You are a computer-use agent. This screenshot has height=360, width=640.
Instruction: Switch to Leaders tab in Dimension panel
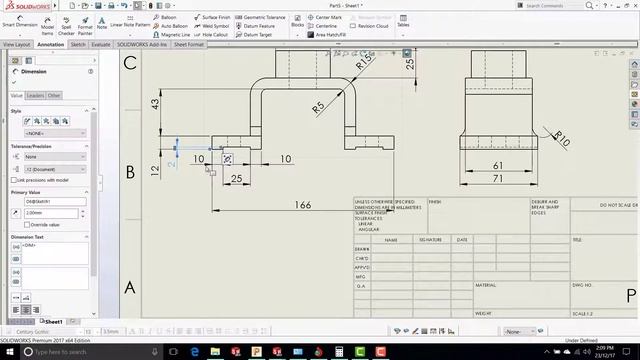coord(35,96)
